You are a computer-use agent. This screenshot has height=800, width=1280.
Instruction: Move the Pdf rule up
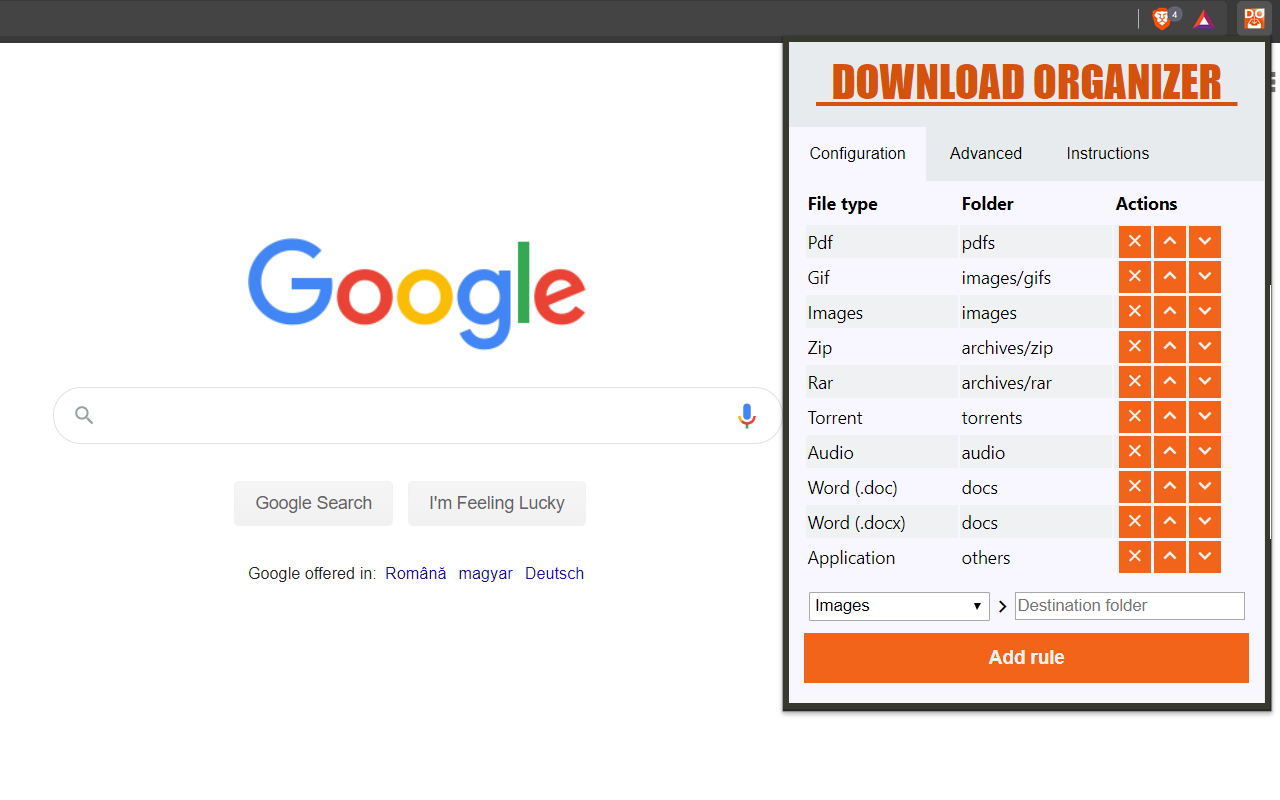pos(1170,242)
